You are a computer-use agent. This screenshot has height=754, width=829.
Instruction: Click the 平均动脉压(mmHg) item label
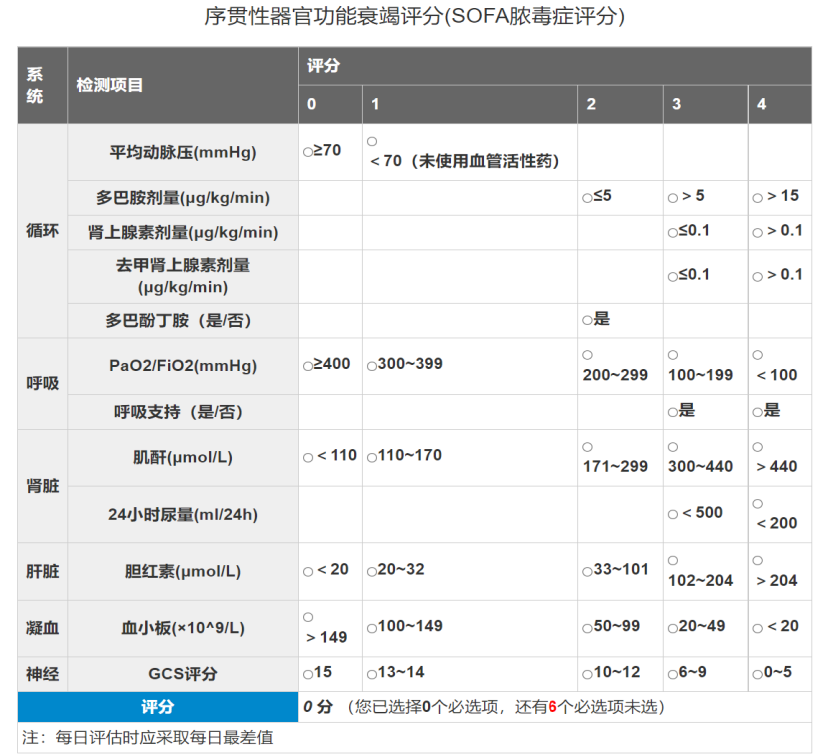183,152
